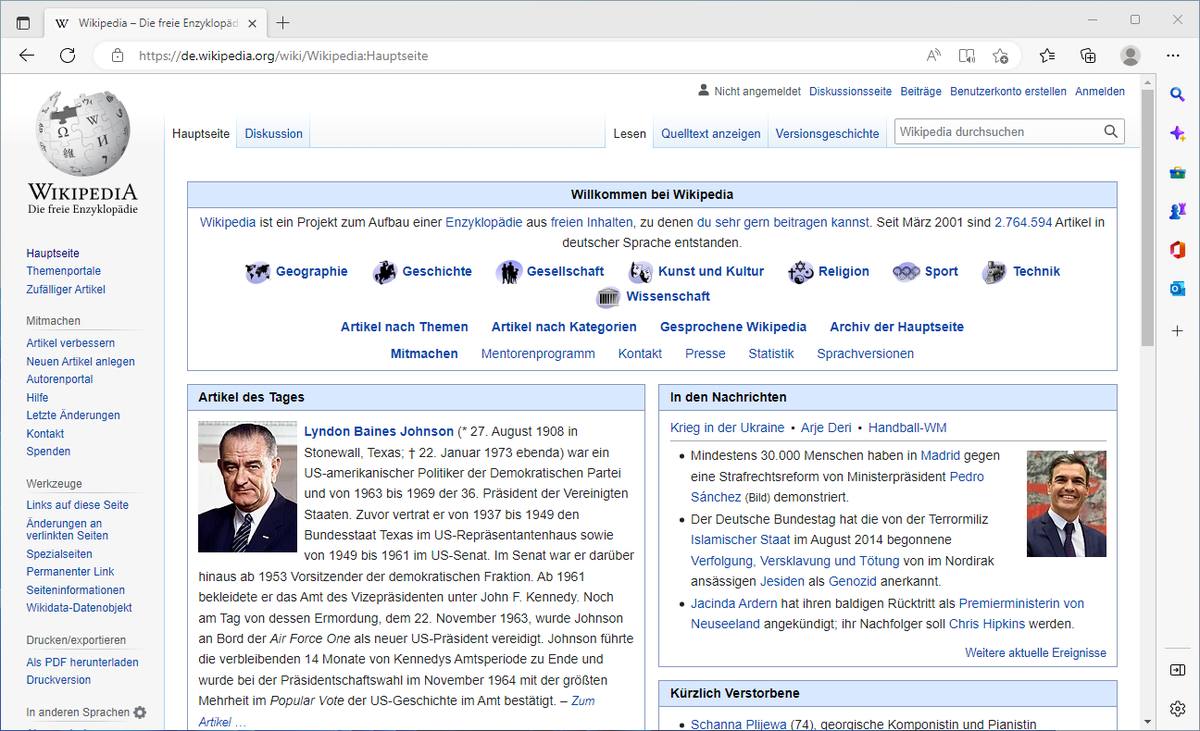
Task: Click the browser Back arrow
Action: tap(27, 56)
